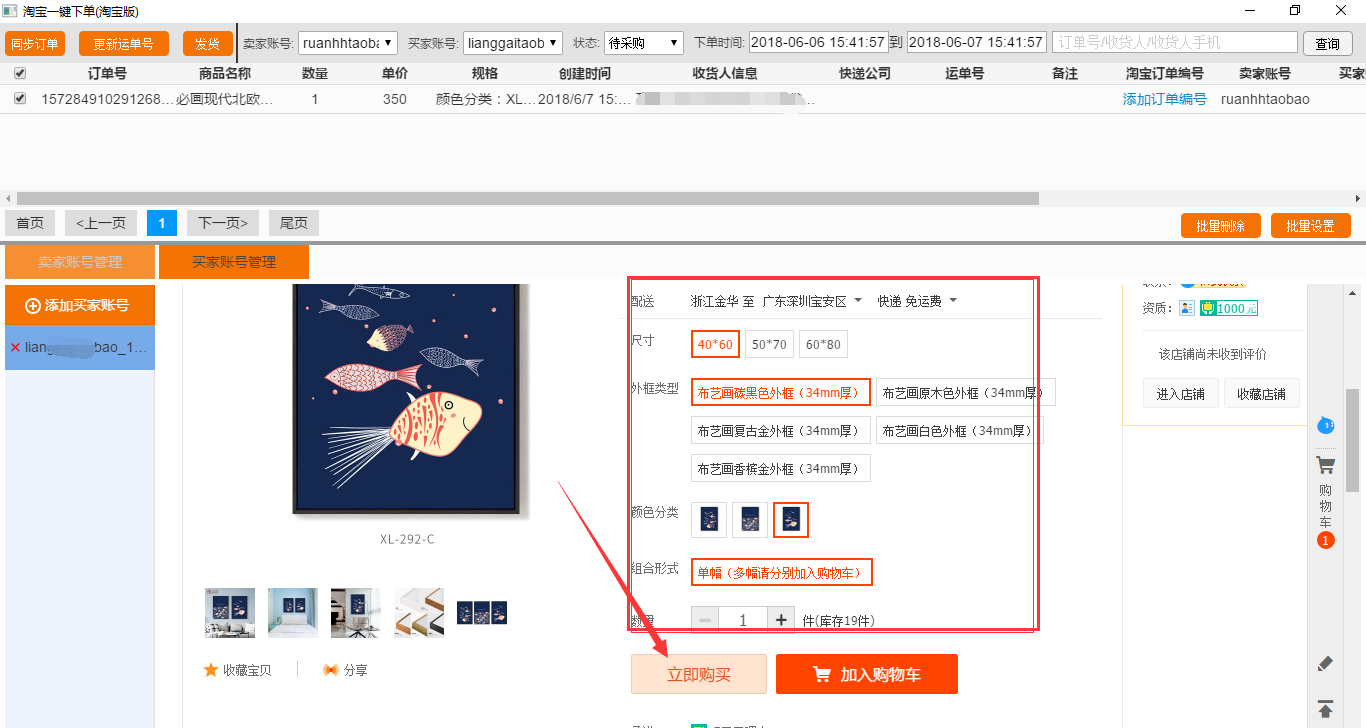Select the chair scene thumbnail
Screen dimensions: 1366x728
356,613
